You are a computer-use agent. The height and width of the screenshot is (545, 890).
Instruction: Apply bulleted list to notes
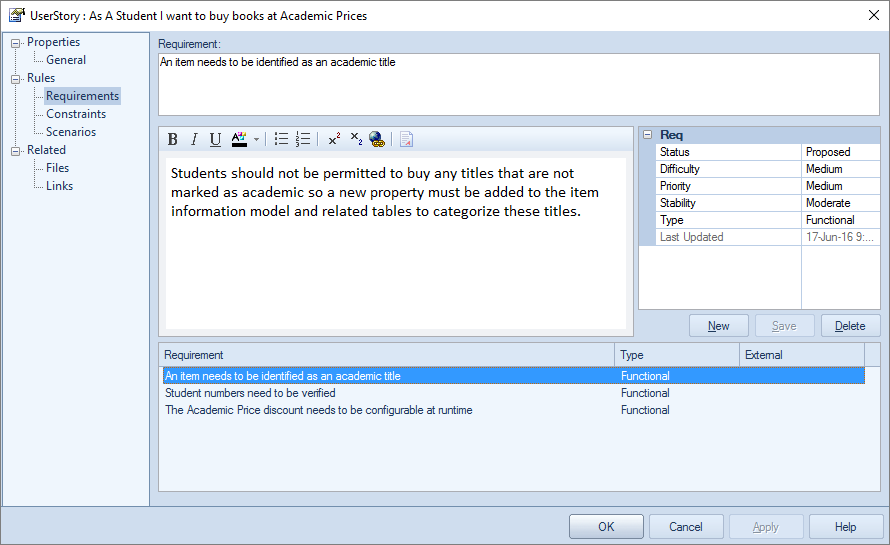tap(282, 140)
